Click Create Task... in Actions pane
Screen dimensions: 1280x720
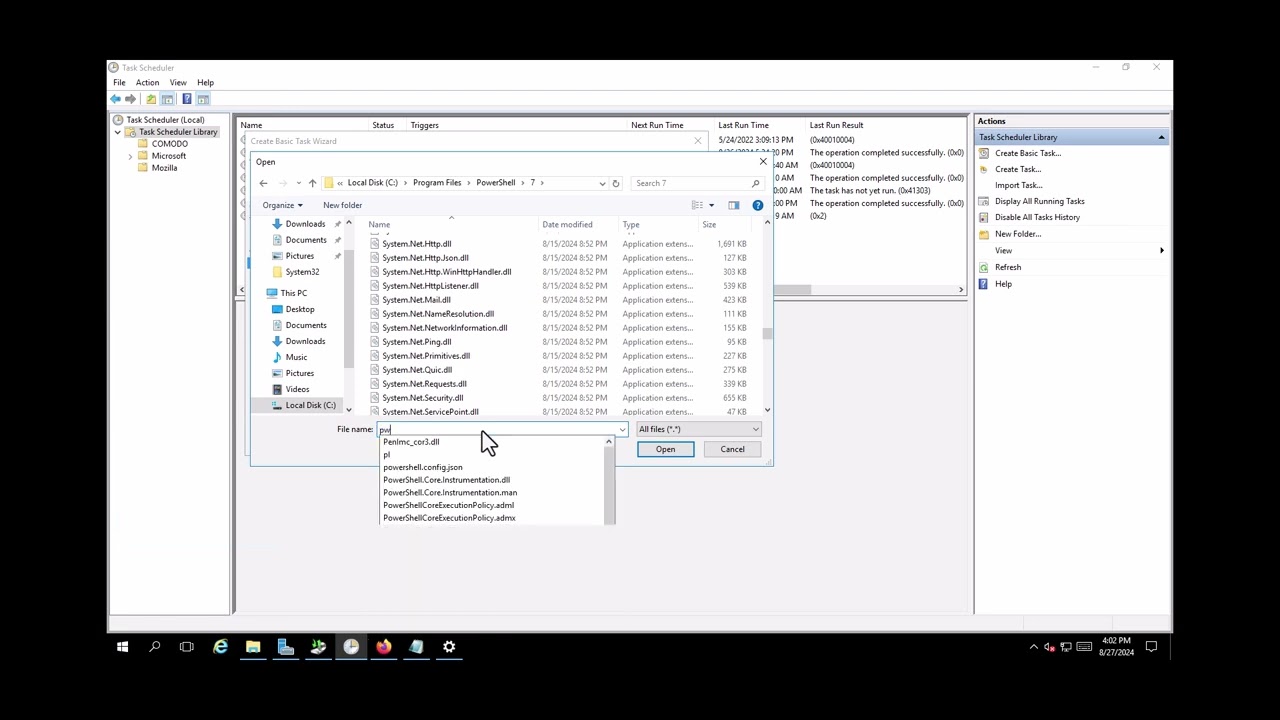tap(1018, 169)
